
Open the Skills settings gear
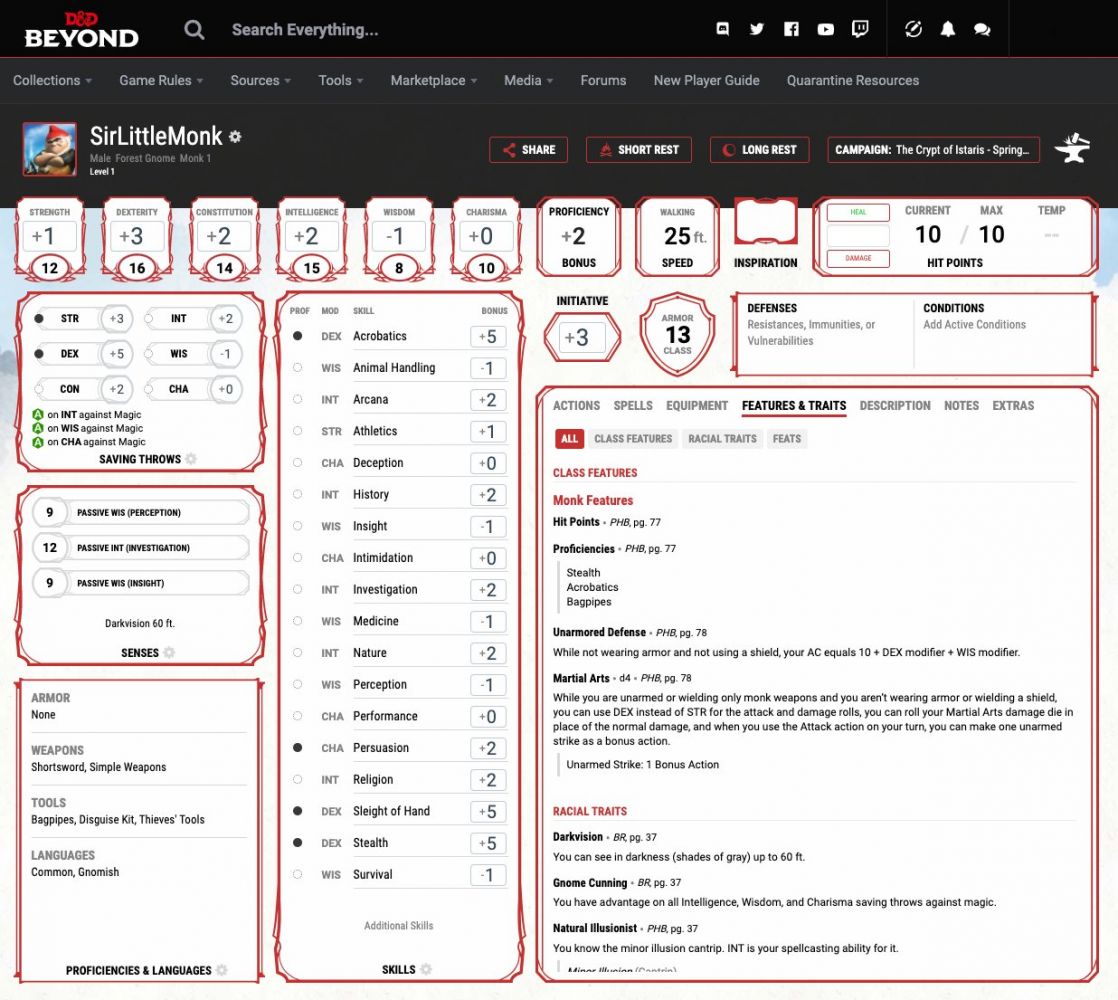coord(426,969)
